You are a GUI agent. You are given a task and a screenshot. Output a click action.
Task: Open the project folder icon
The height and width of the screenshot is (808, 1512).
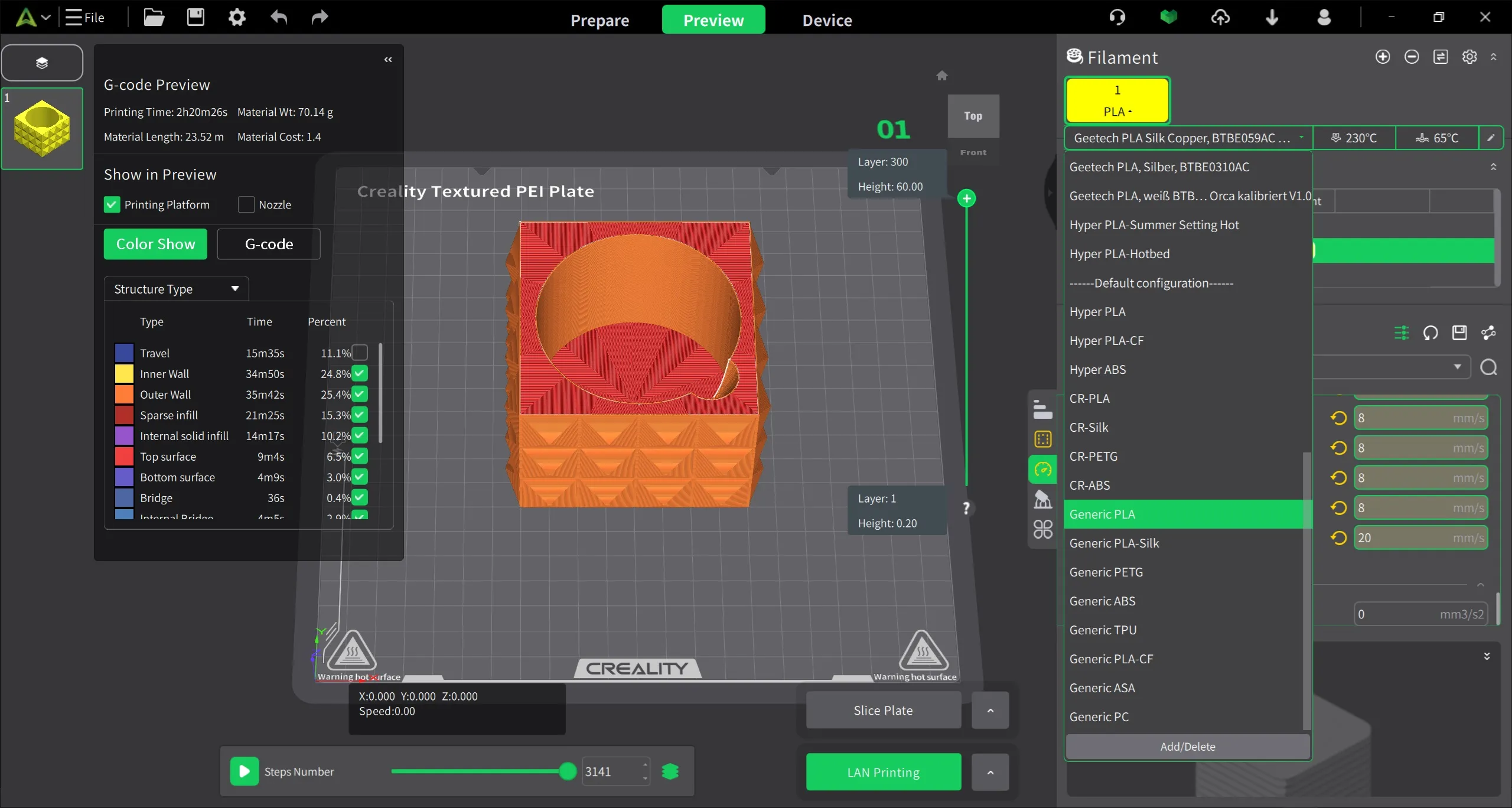coord(154,18)
